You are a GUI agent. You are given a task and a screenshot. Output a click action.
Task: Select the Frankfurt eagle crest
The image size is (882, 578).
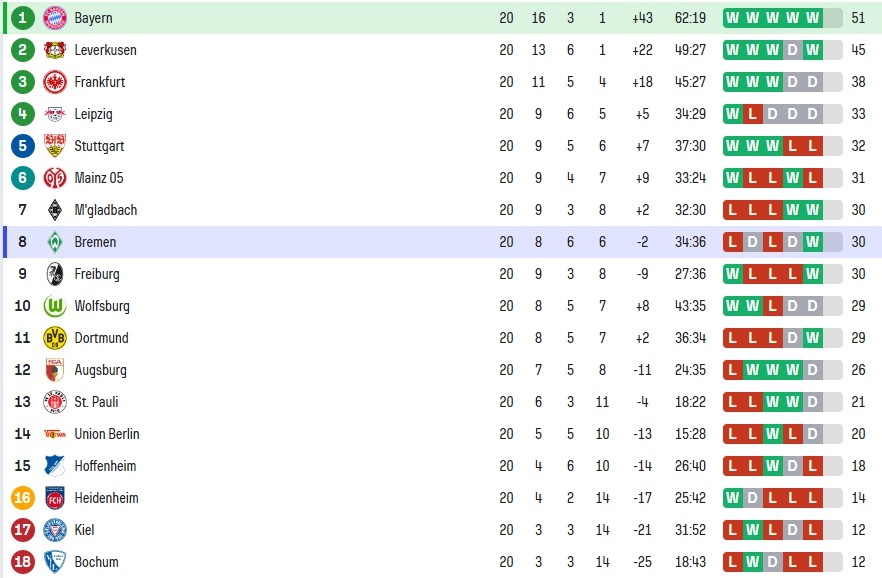[55, 82]
